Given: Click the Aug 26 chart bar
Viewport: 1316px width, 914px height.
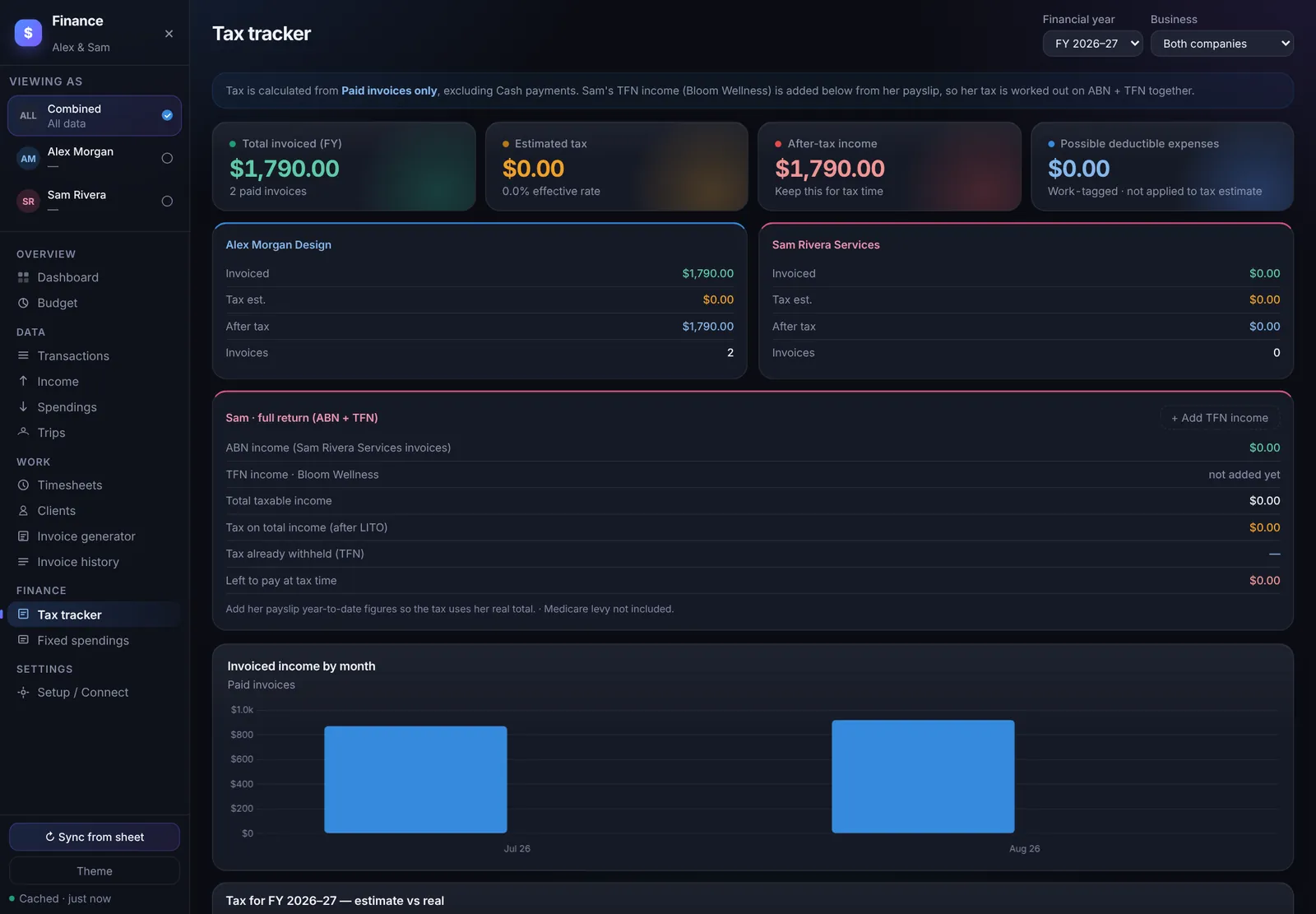Looking at the screenshot, I should (923, 777).
